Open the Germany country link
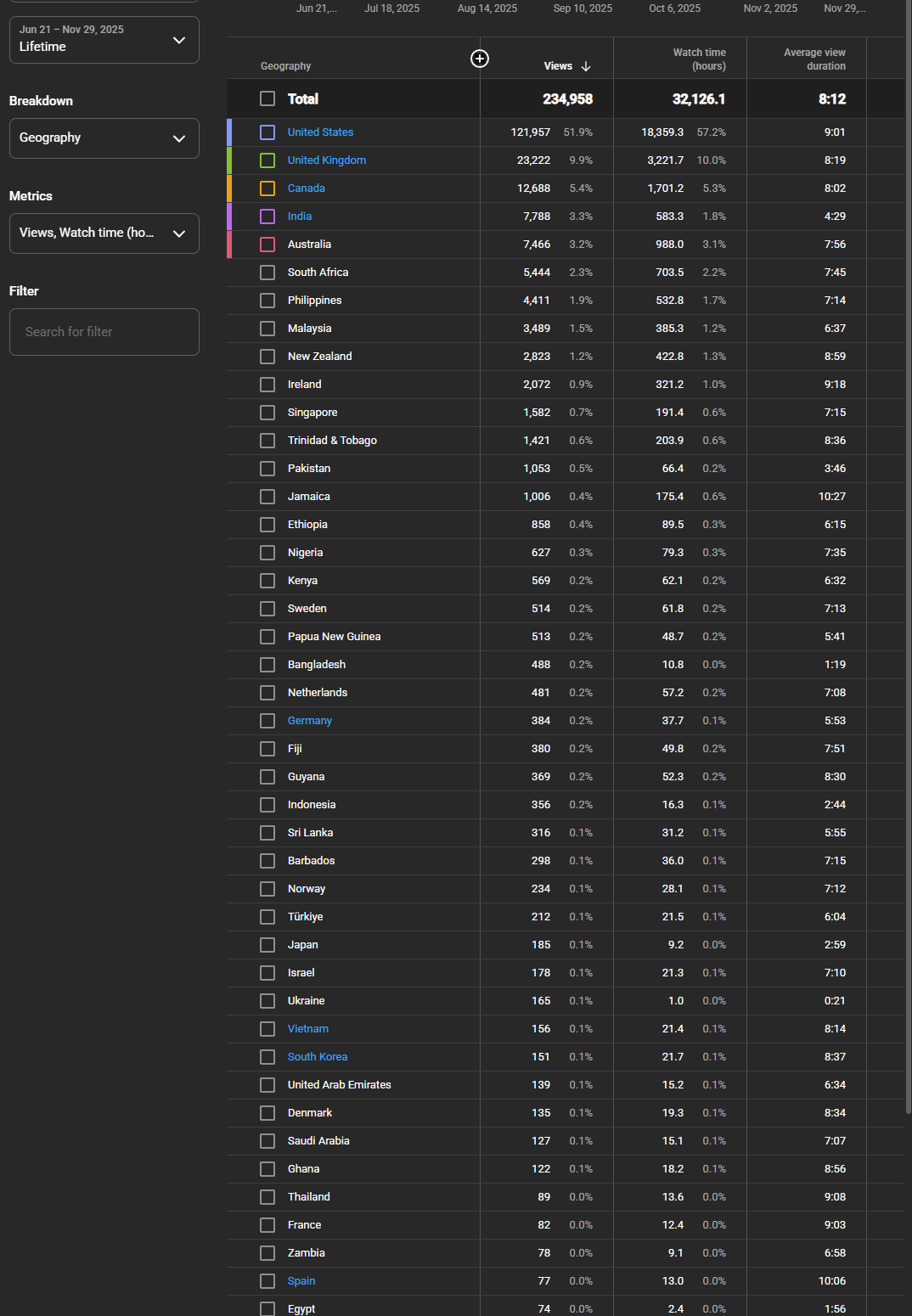This screenshot has width=912, height=1316. coord(309,721)
